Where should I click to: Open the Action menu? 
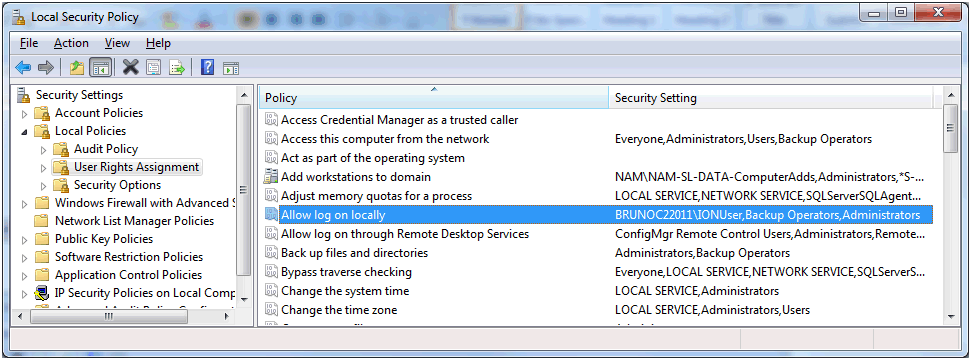click(x=71, y=43)
